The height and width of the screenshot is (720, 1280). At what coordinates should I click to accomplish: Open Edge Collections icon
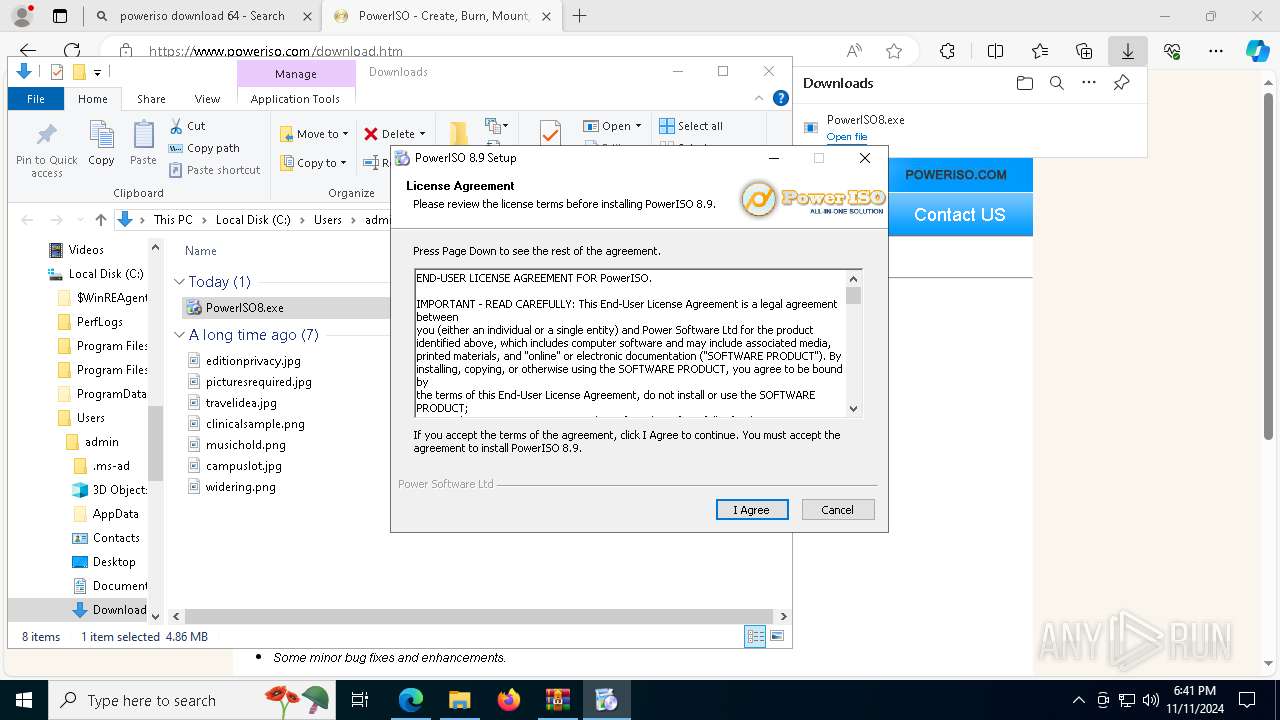[x=1084, y=51]
